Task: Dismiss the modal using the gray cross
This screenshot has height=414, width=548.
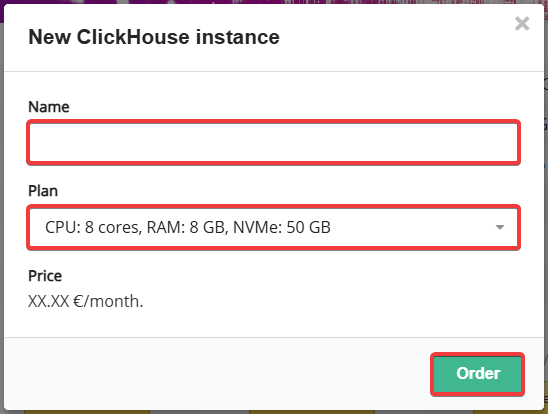Action: tap(522, 24)
